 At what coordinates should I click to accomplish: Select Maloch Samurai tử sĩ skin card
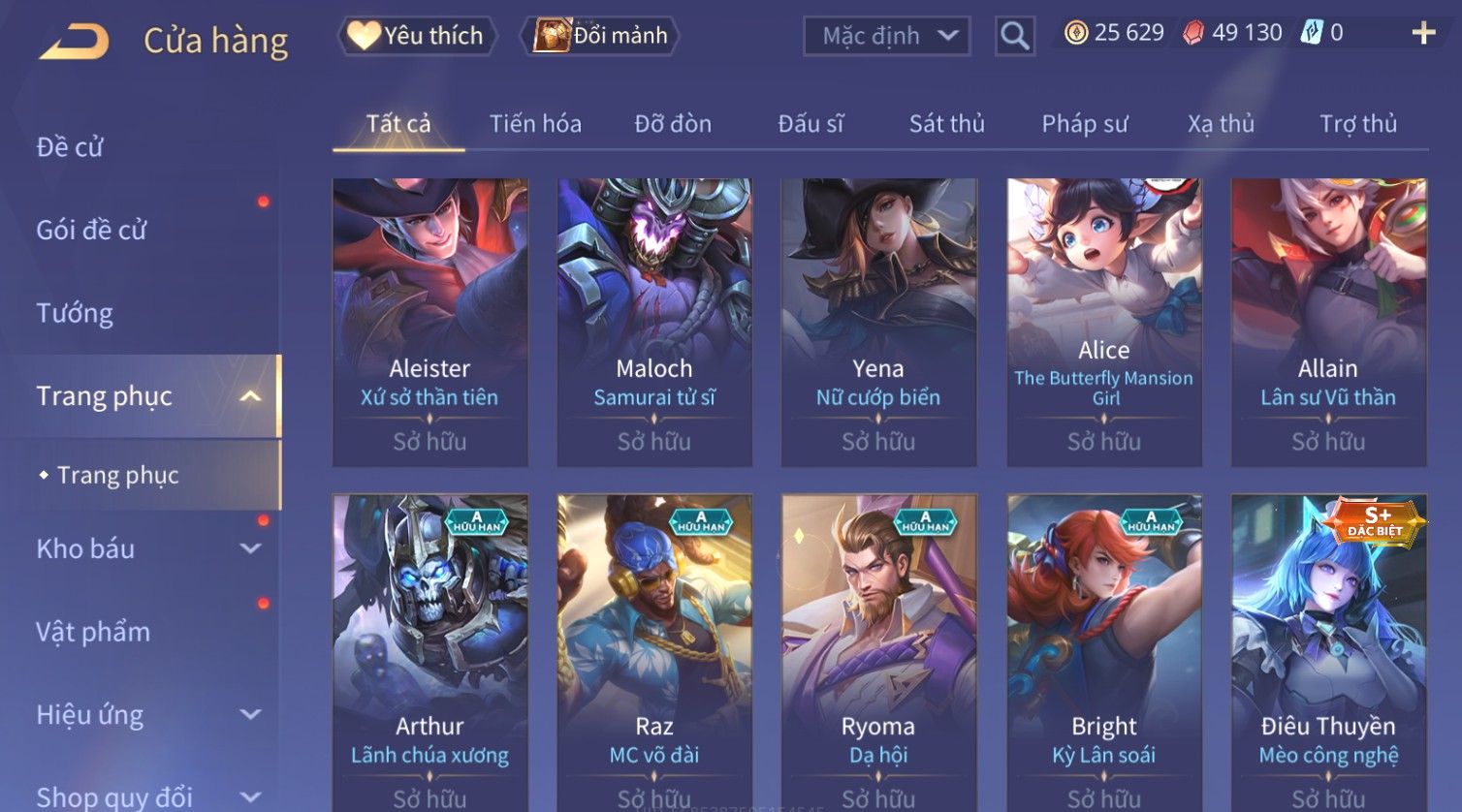point(654,323)
